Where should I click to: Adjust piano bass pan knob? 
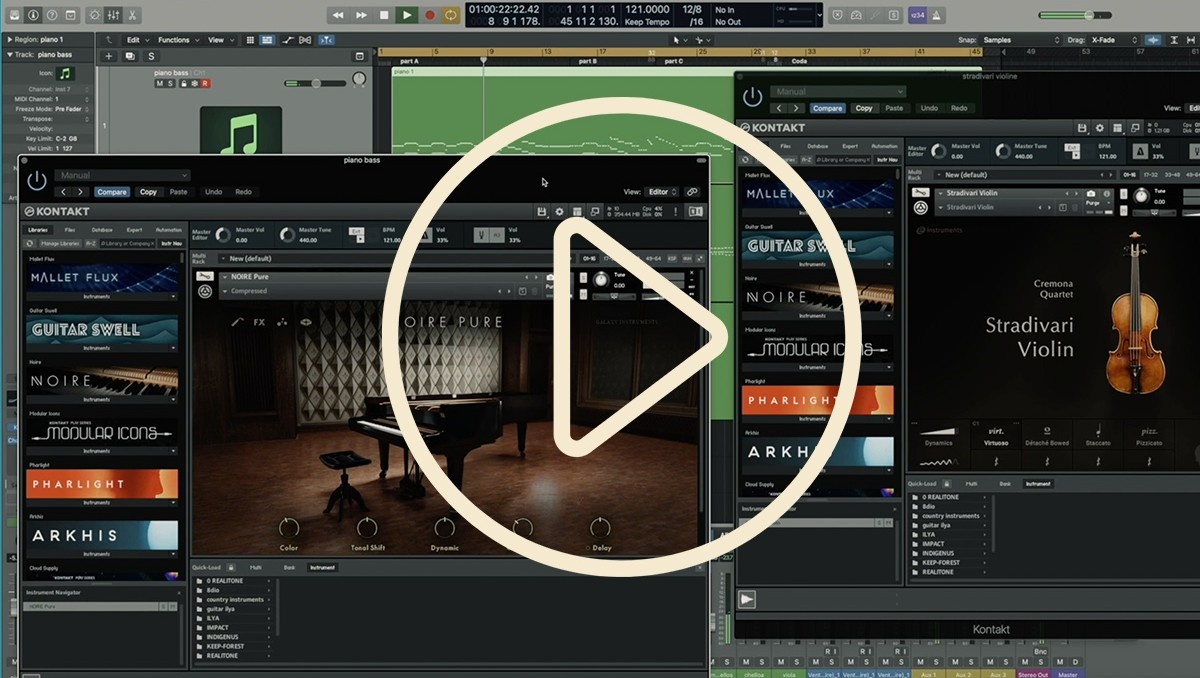coord(357,79)
